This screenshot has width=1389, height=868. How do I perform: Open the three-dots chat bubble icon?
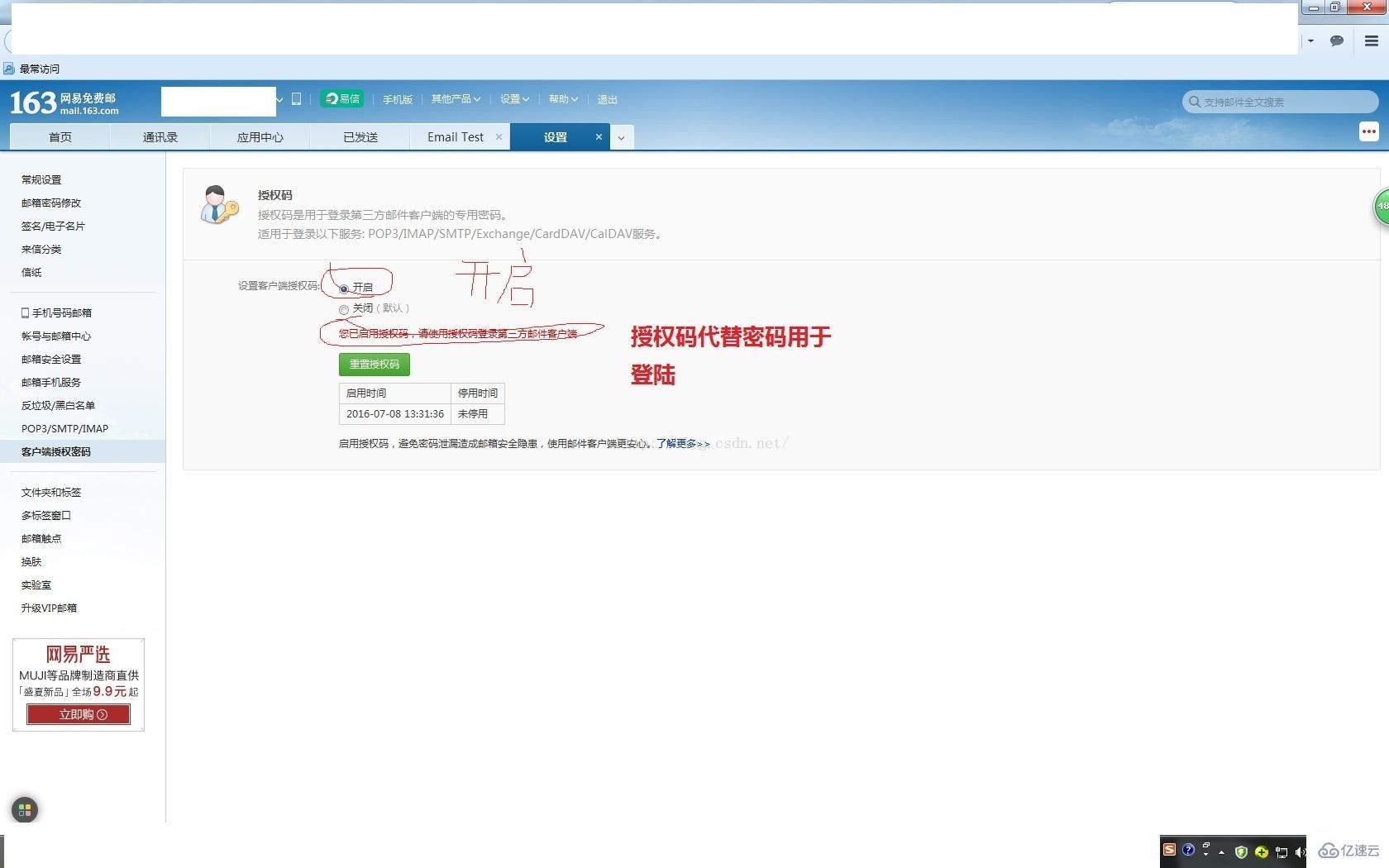tap(1368, 131)
